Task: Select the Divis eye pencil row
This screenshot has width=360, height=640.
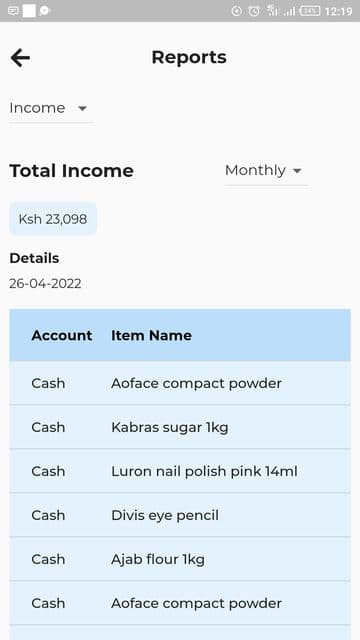Action: pyautogui.click(x=180, y=515)
